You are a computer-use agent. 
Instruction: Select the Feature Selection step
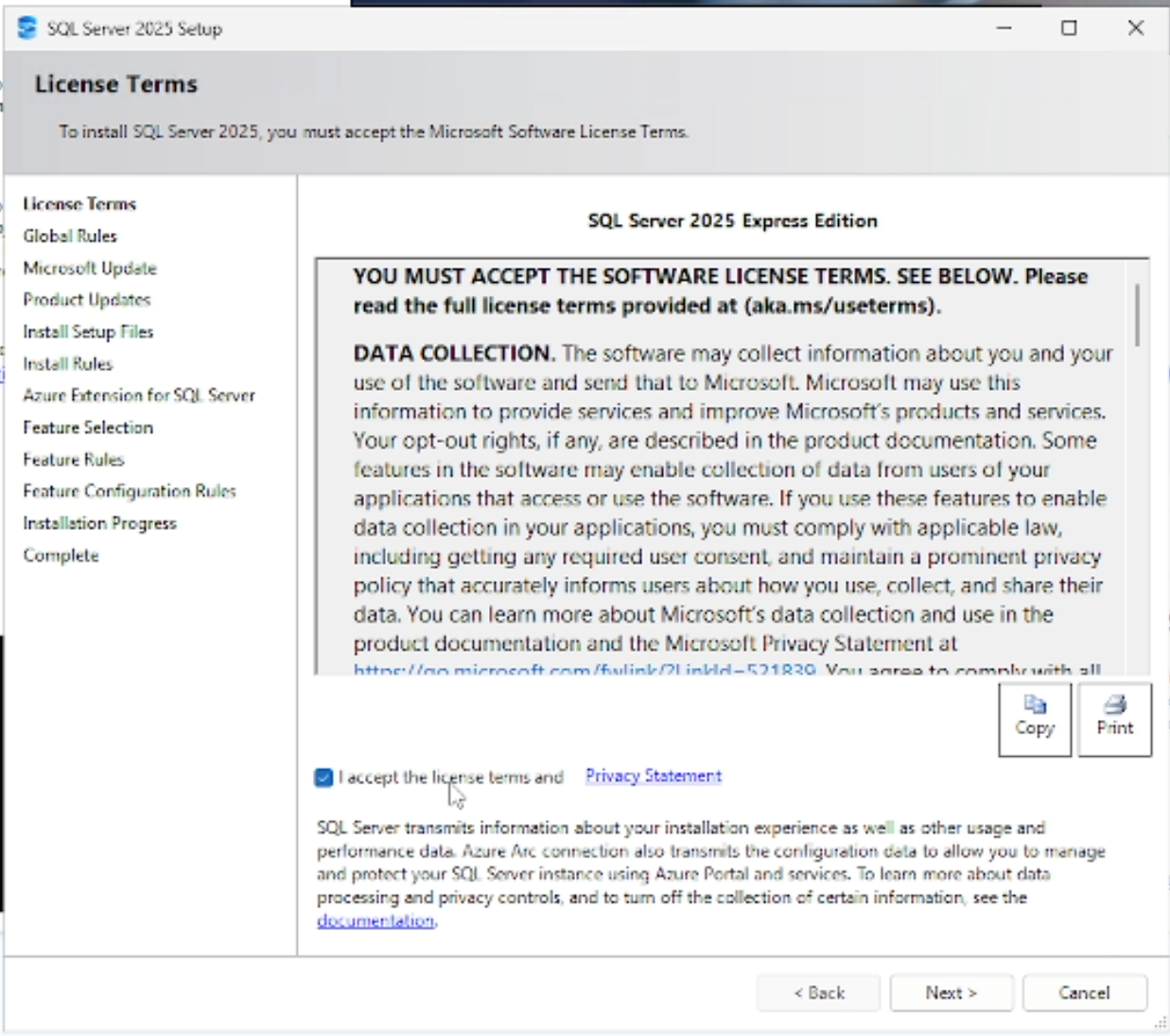pos(89,427)
